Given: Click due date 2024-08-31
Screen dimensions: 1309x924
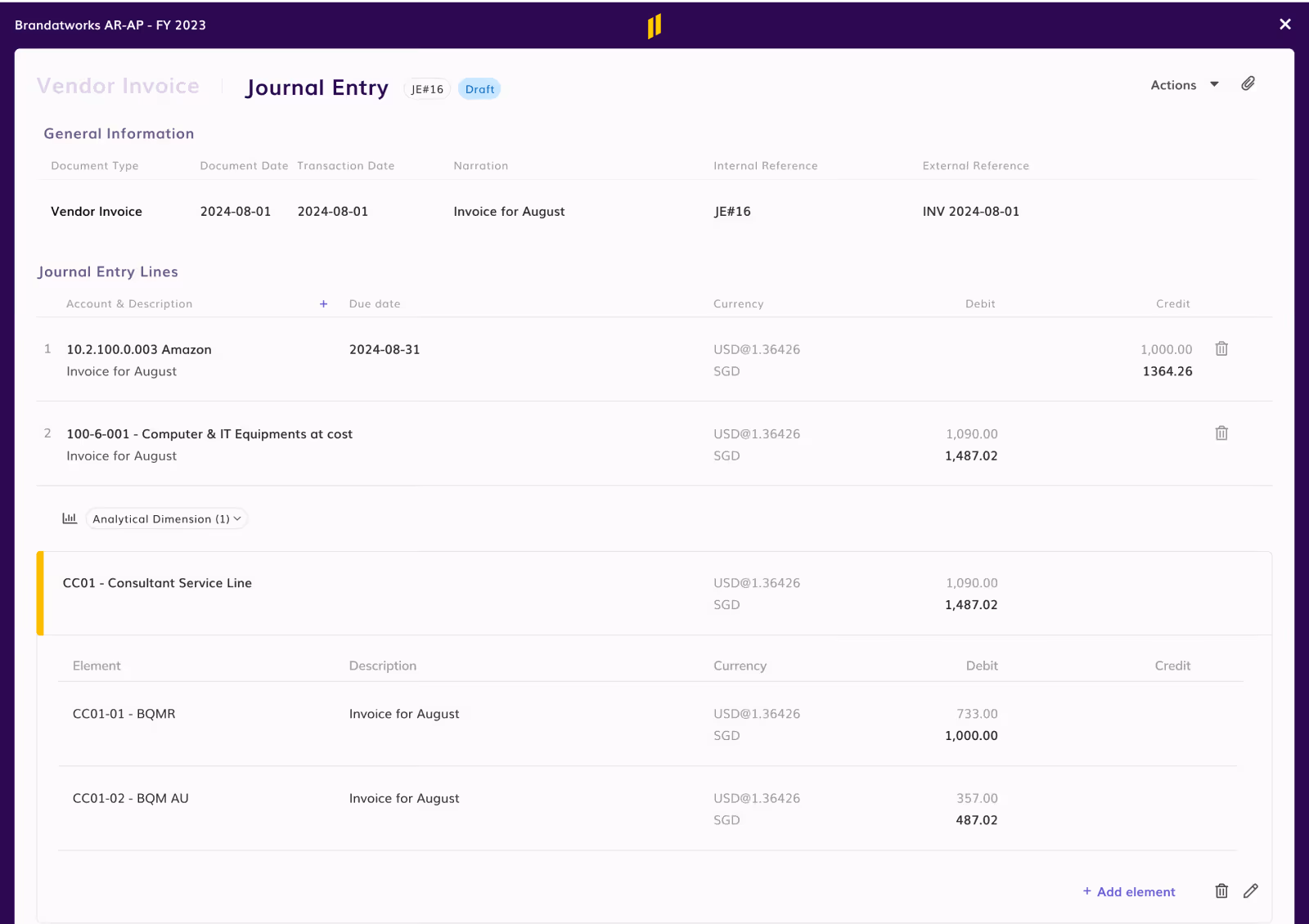Looking at the screenshot, I should coord(385,350).
